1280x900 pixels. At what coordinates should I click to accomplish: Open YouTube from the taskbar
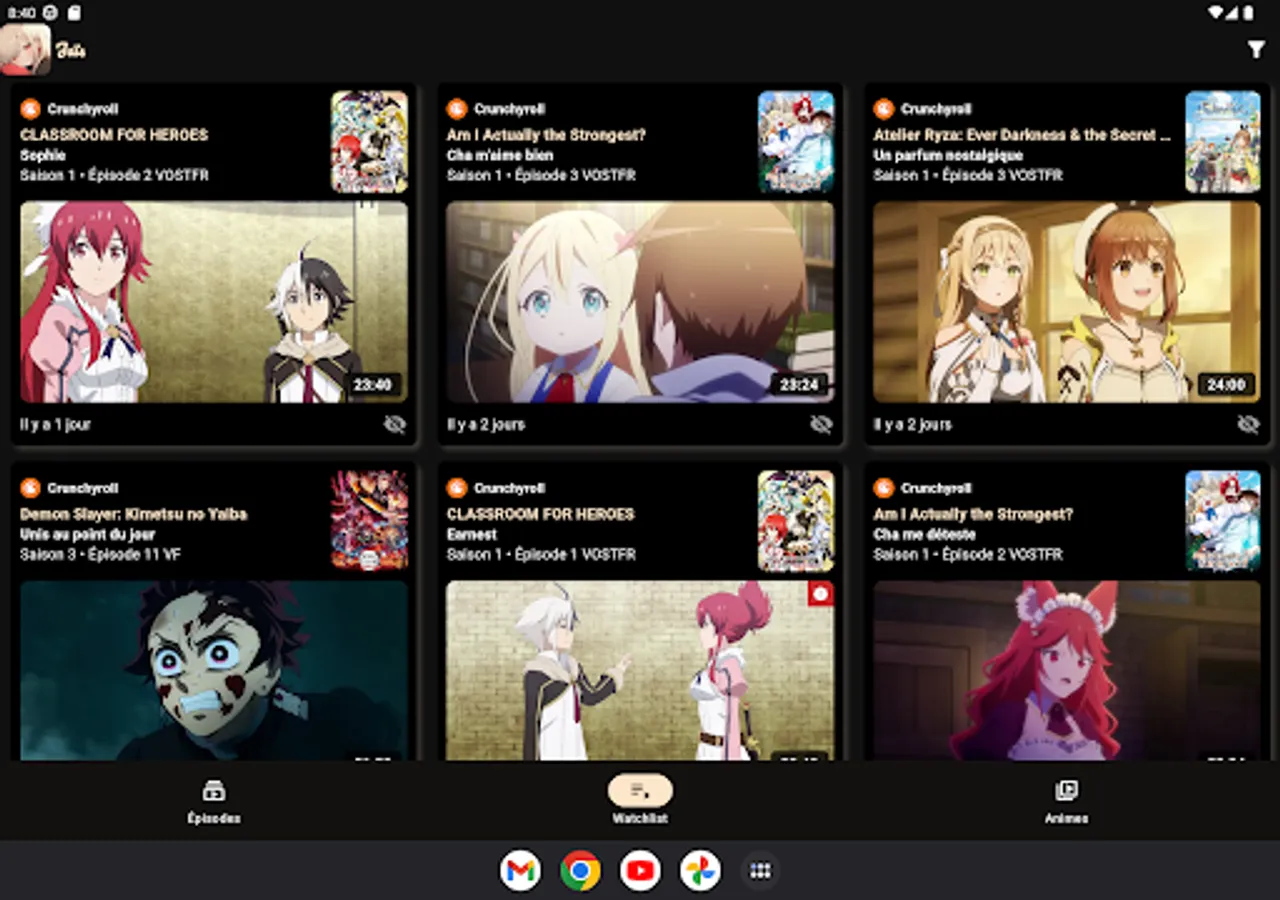point(640,871)
